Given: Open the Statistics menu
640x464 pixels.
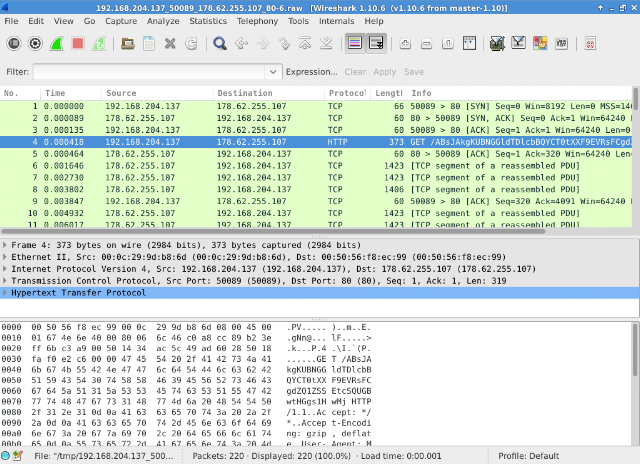Looking at the screenshot, I should [x=208, y=21].
